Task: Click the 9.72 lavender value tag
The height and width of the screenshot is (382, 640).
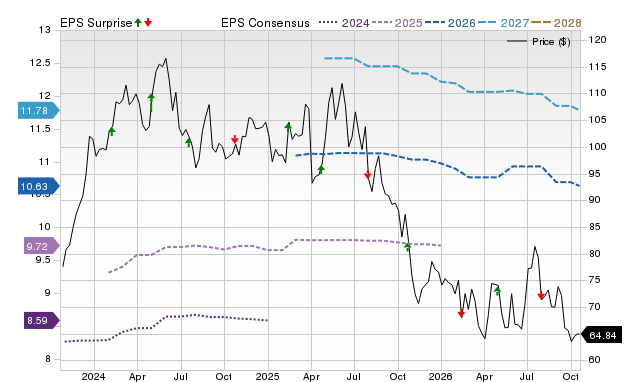Action: click(41, 246)
